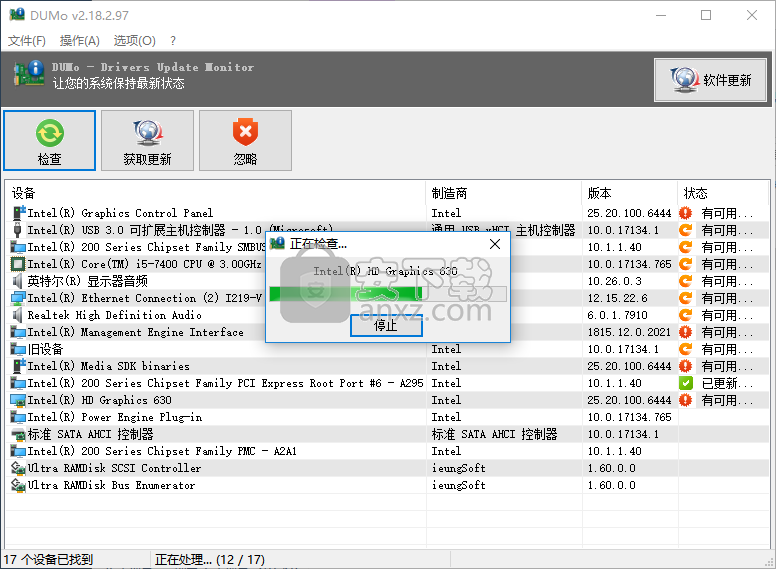The image size is (776, 569).
Task: Select the Realtek High Definition Audio row
Action: [x=387, y=315]
